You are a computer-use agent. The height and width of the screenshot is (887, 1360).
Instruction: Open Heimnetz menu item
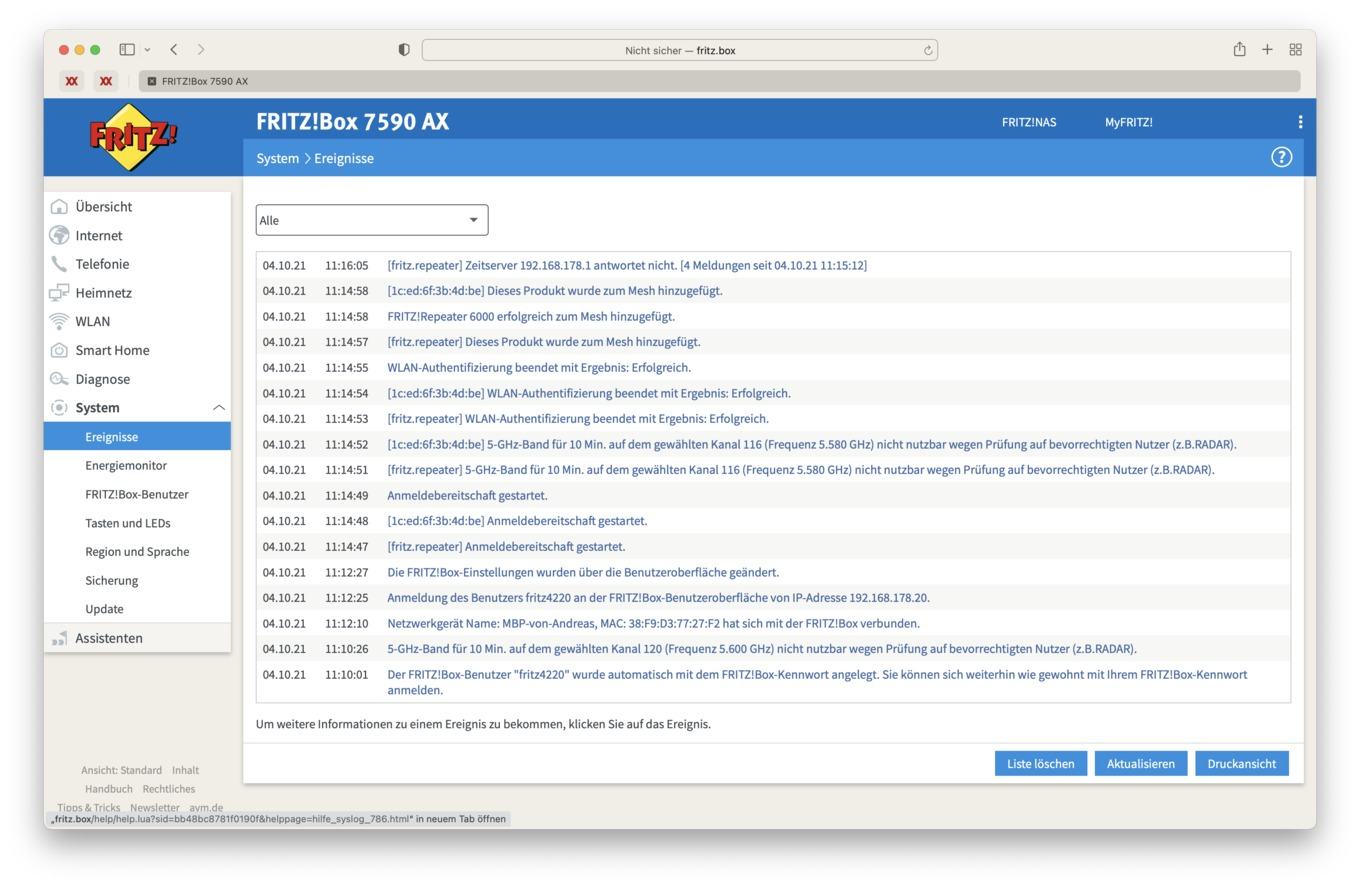[x=104, y=293]
